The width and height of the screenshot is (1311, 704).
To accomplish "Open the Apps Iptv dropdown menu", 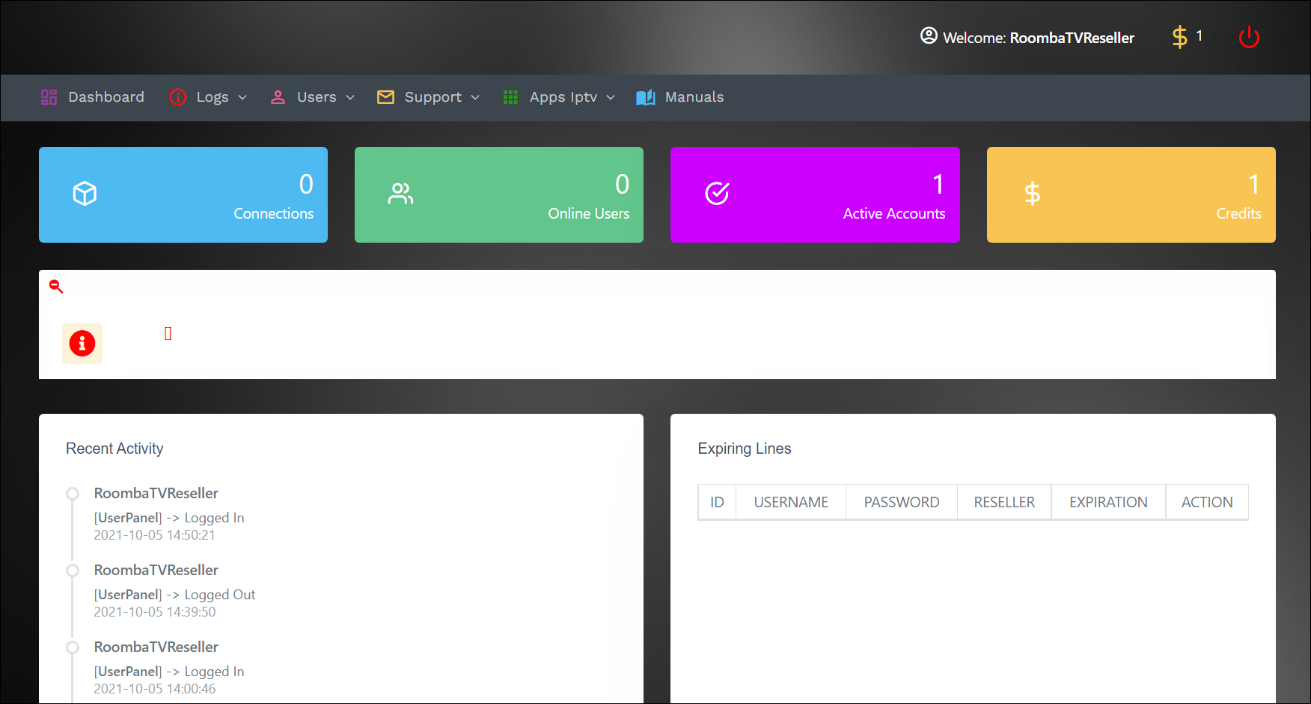I will [x=559, y=97].
